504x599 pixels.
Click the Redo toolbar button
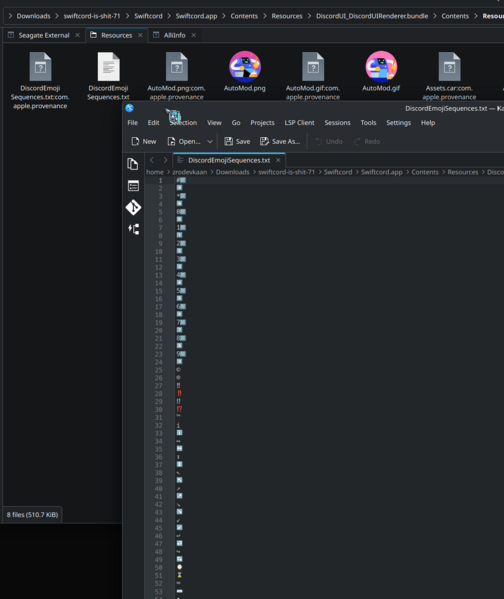pos(367,141)
